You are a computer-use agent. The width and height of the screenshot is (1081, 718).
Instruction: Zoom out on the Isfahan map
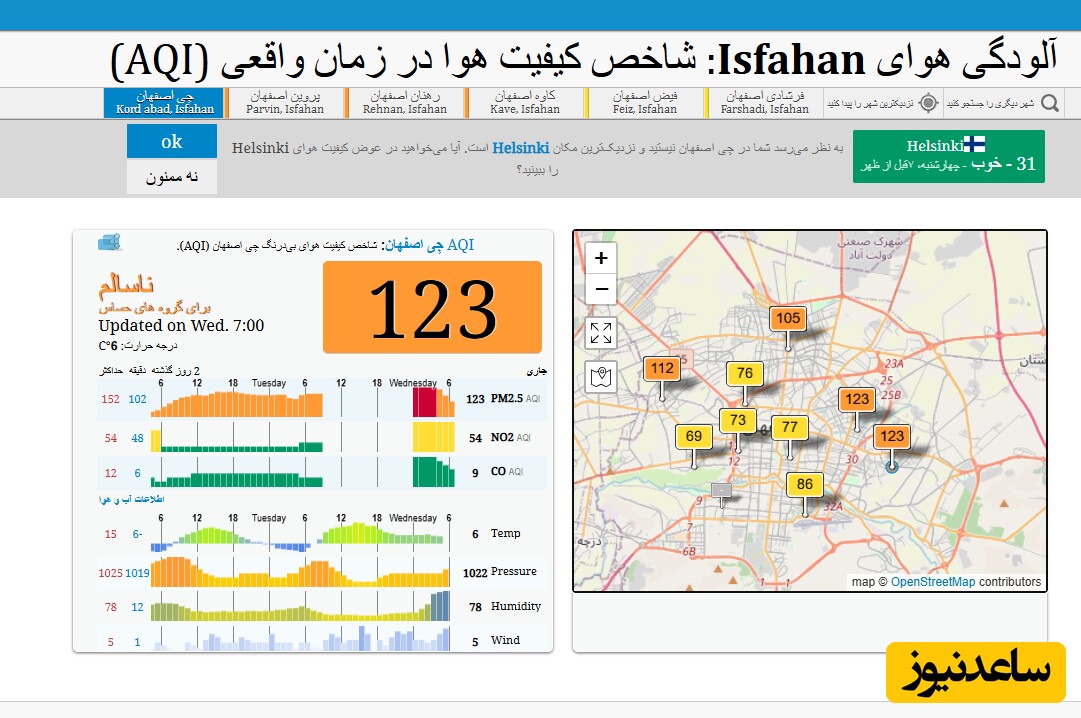coord(601,289)
